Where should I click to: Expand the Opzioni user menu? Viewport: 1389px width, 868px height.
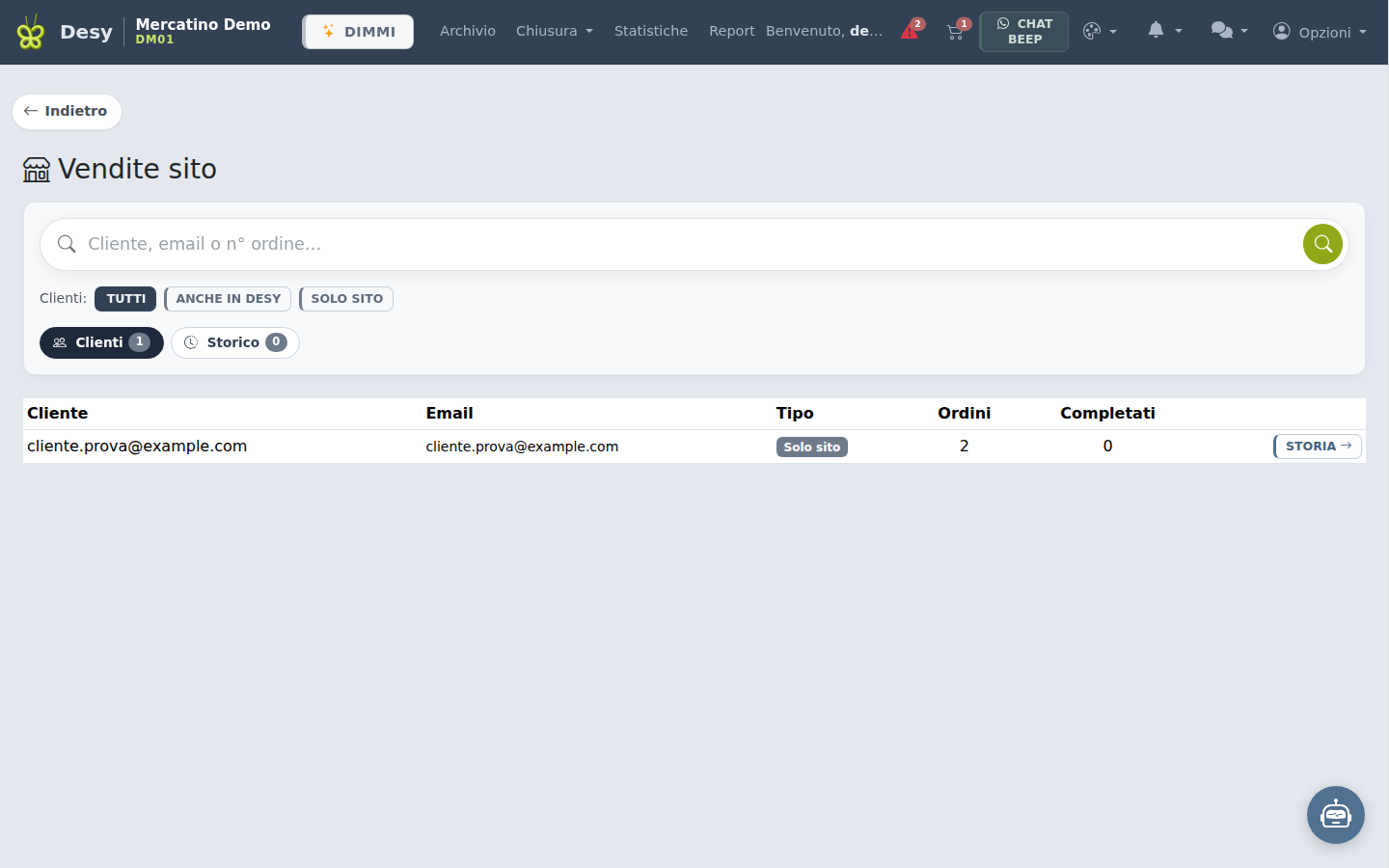tap(1320, 32)
